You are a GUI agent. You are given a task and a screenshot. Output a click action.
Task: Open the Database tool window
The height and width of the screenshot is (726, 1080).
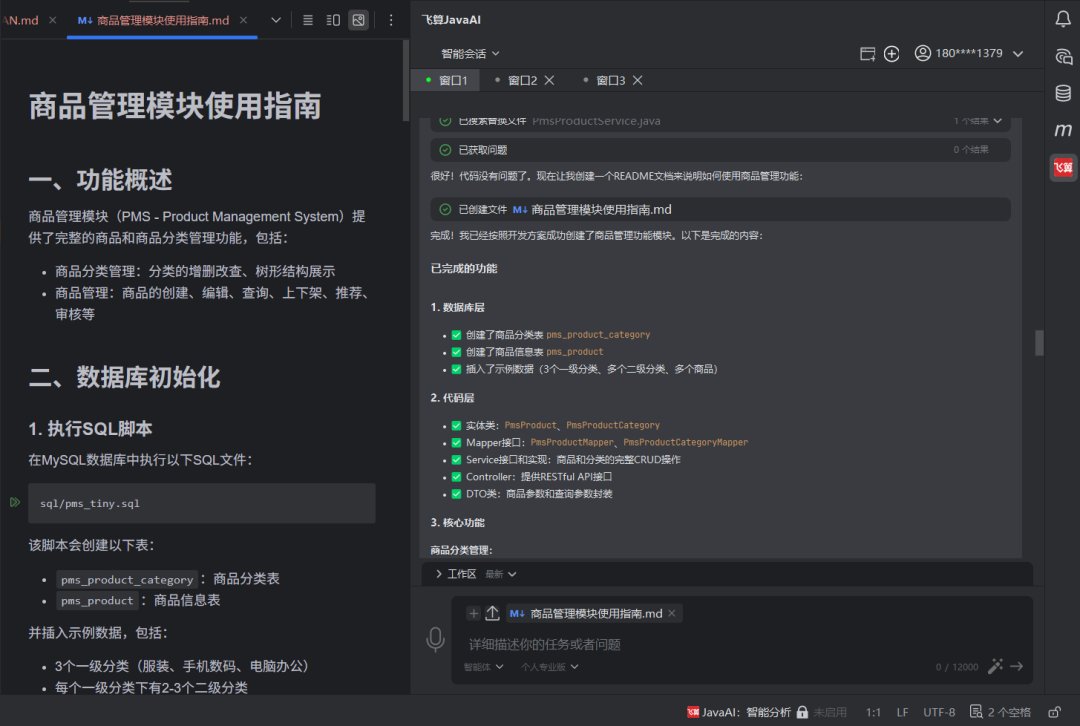tap(1063, 92)
